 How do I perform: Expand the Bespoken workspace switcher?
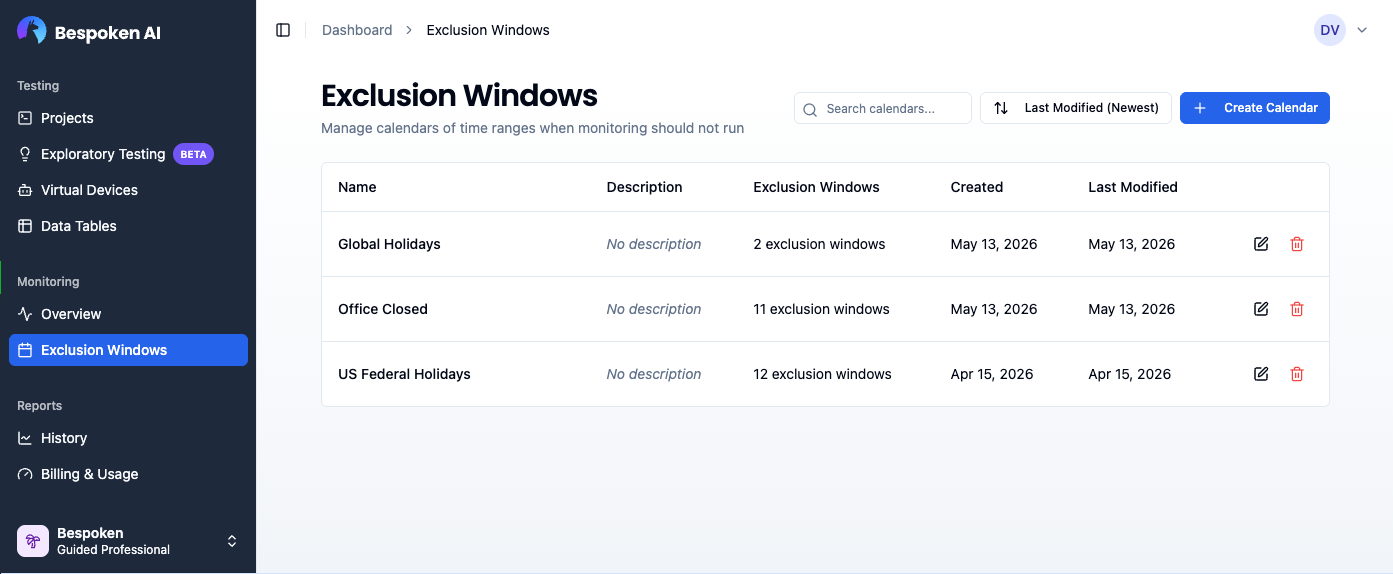point(232,541)
